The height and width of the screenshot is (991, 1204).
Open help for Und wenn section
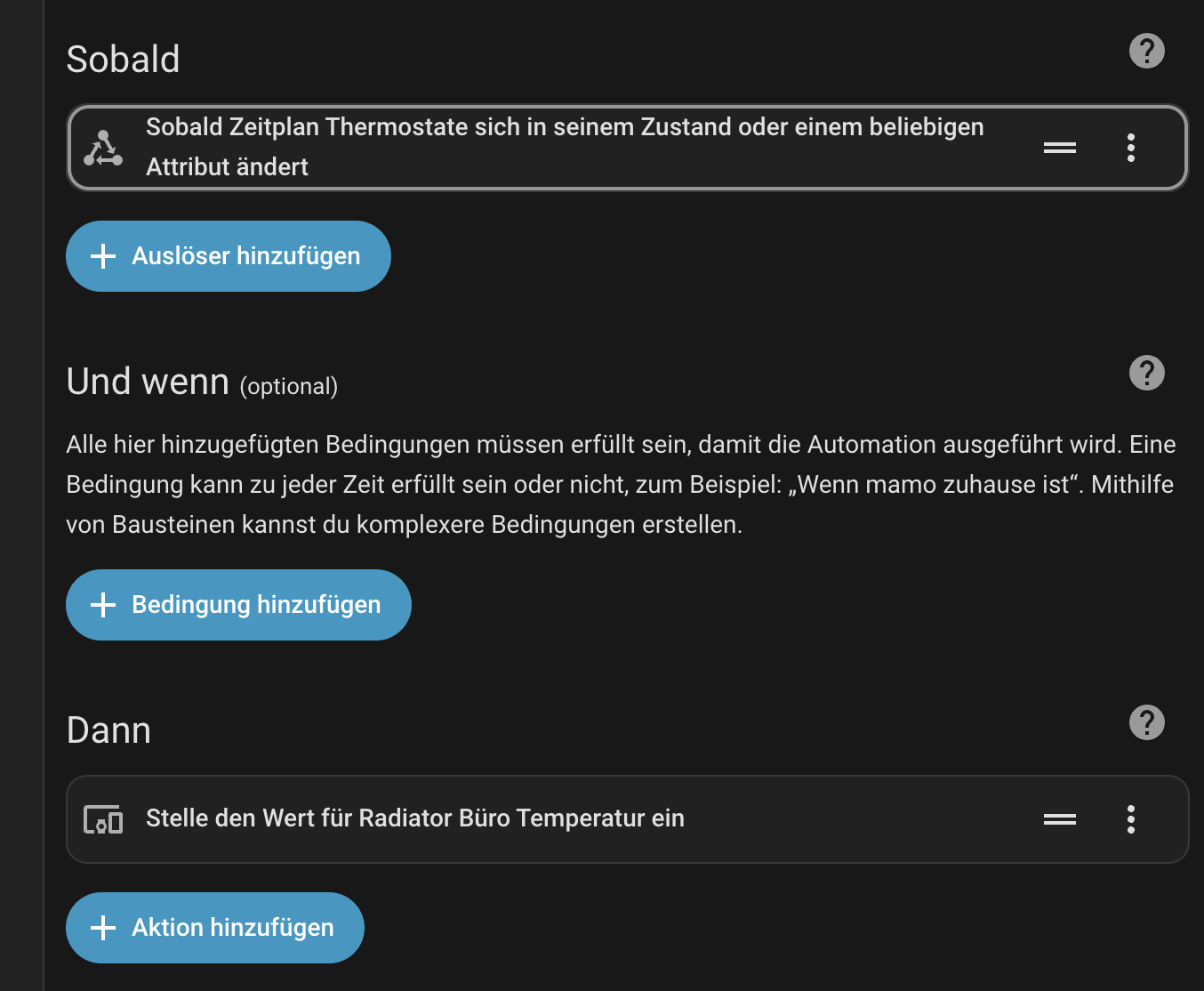(1146, 373)
